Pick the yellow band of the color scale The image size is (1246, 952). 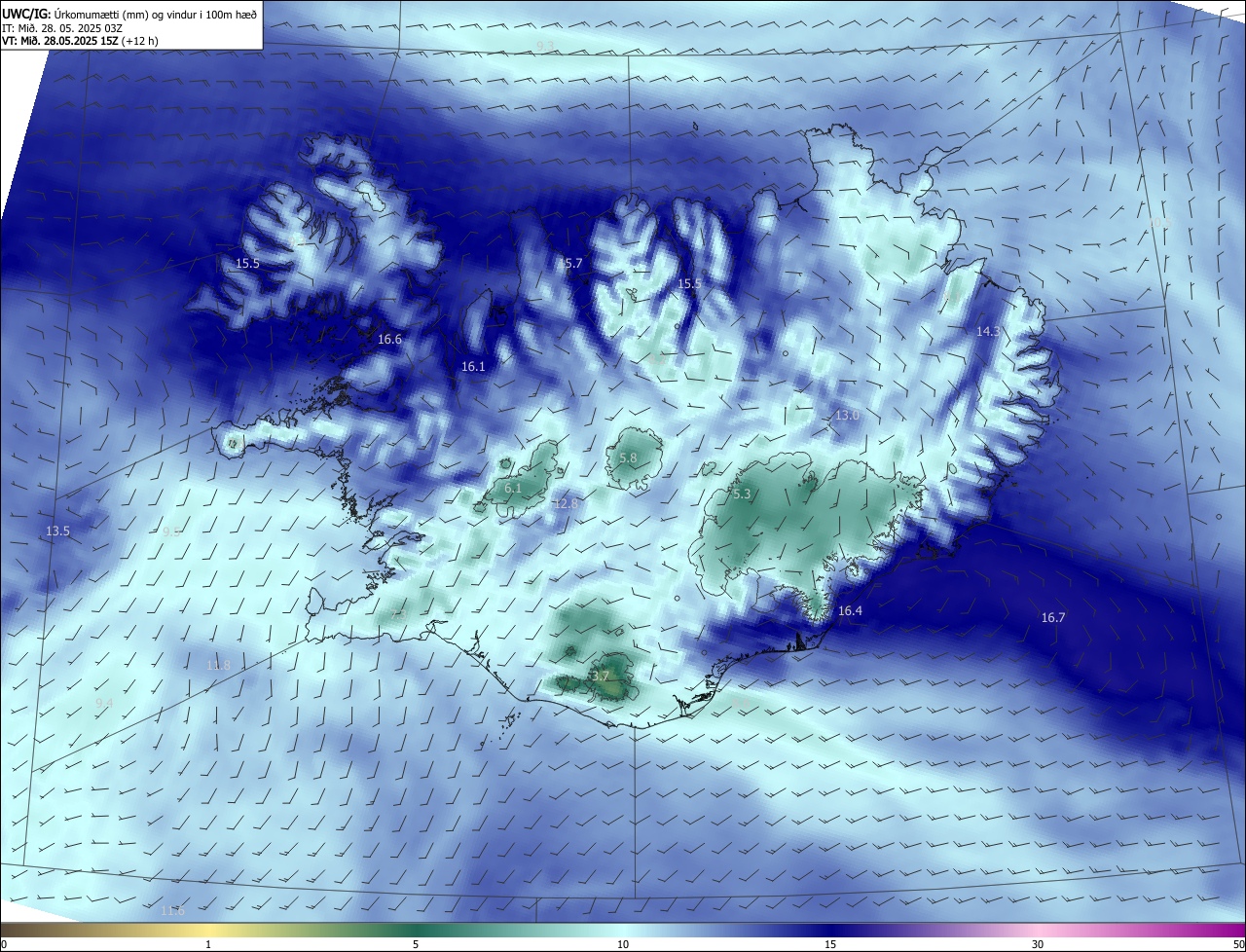(x=208, y=930)
